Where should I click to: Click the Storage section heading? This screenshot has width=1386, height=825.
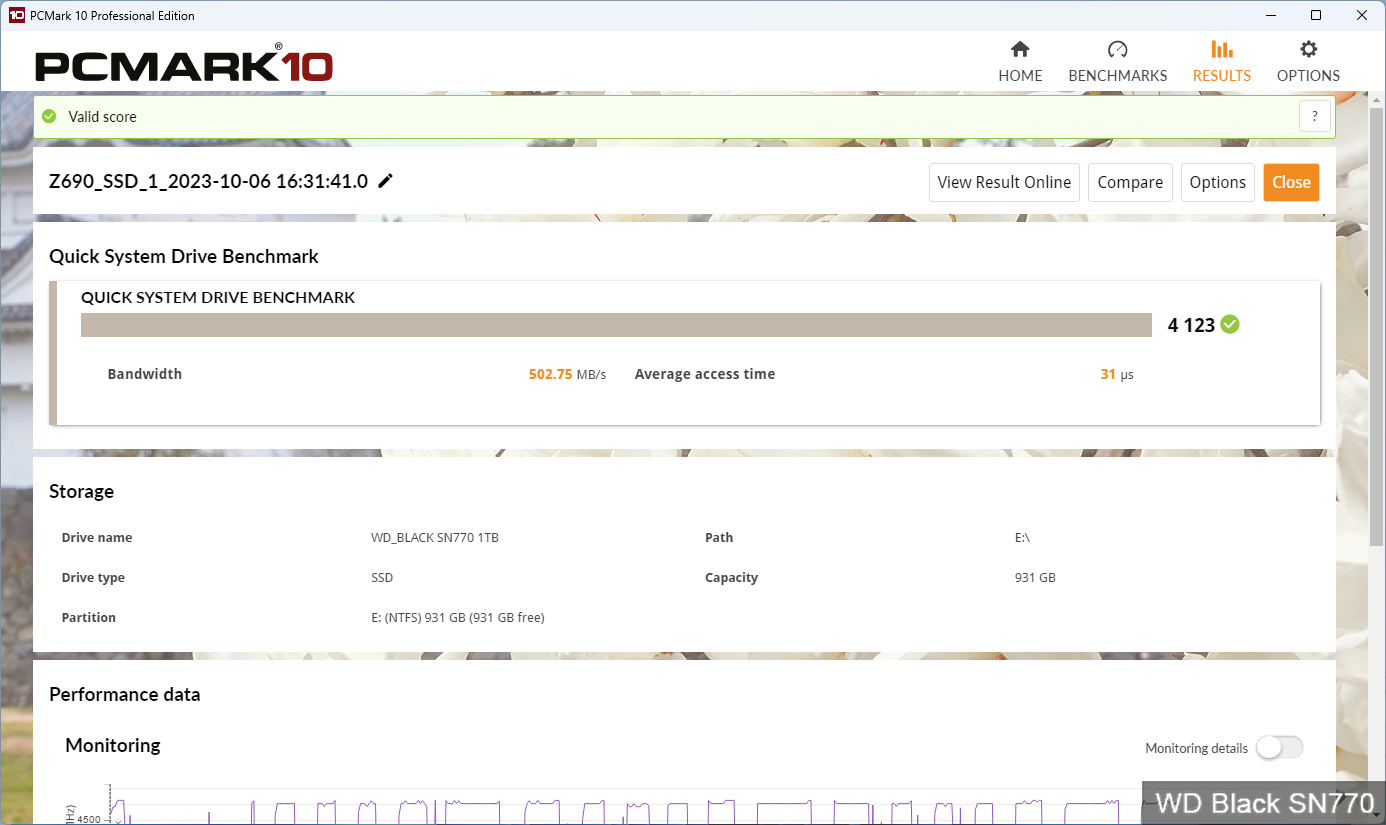[81, 491]
